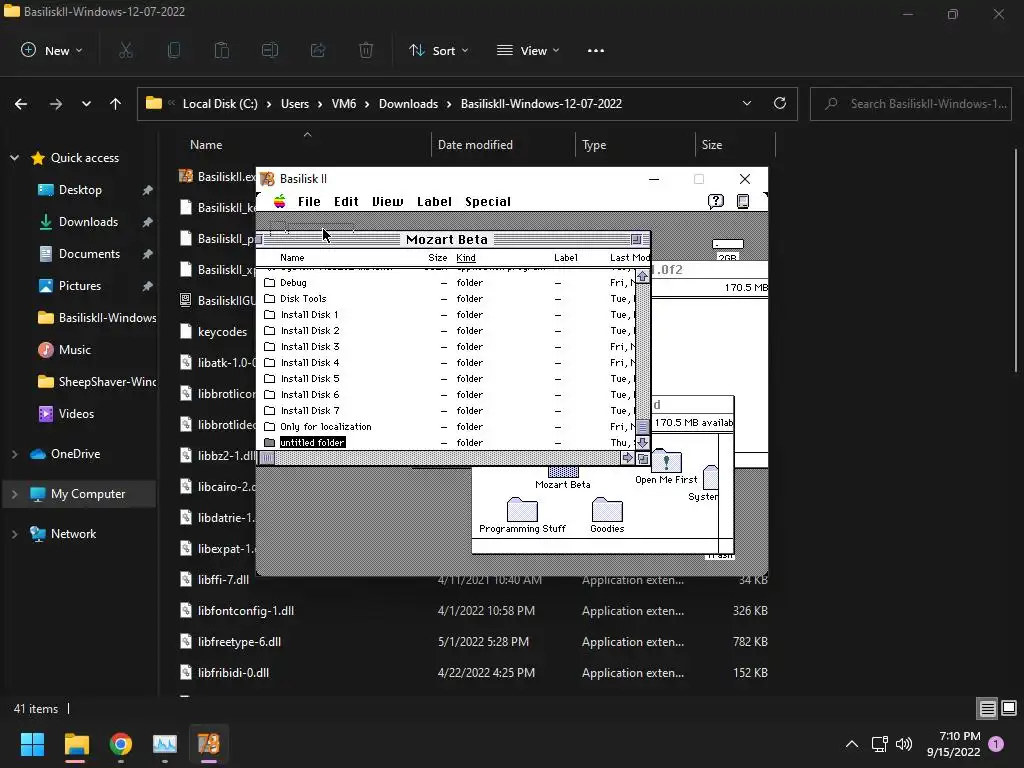Open Windows Start menu
This screenshot has height=768, width=1024.
click(x=32, y=744)
